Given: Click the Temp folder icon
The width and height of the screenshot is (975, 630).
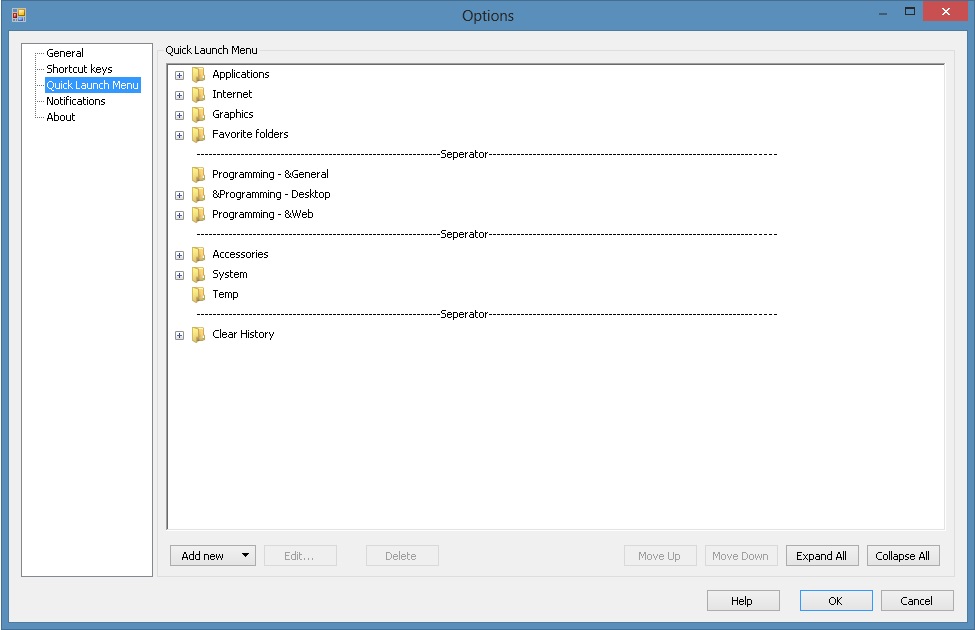Looking at the screenshot, I should pos(198,294).
